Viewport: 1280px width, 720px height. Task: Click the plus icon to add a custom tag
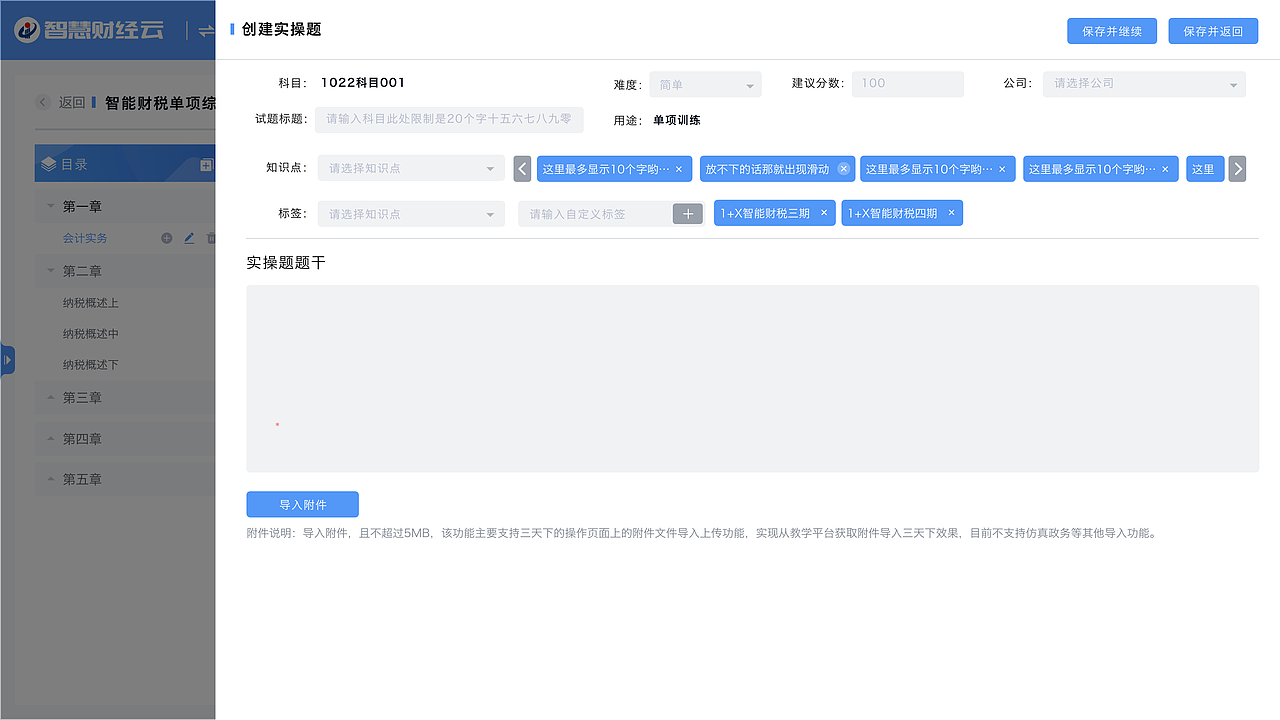[x=688, y=213]
